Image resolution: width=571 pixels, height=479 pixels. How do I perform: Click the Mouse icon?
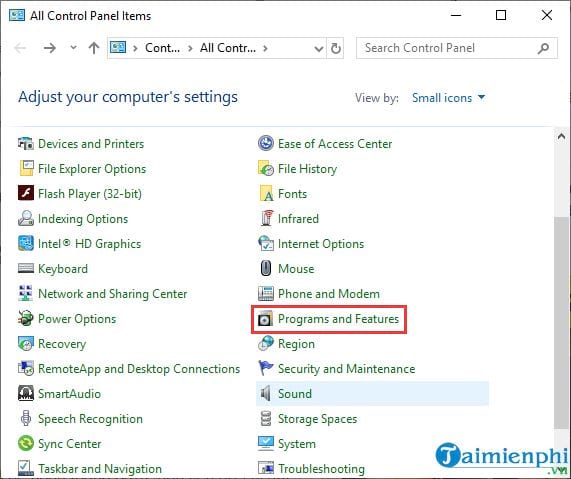(266, 268)
